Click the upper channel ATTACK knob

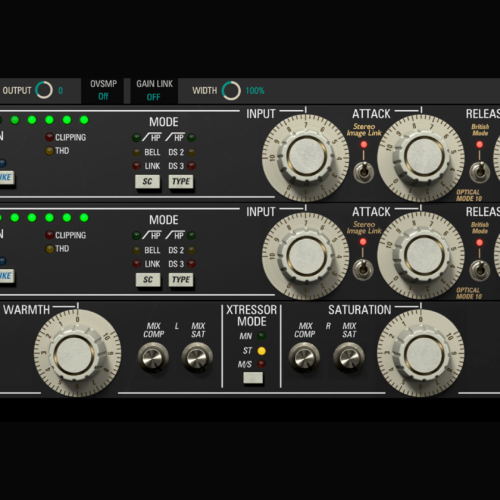421,158
